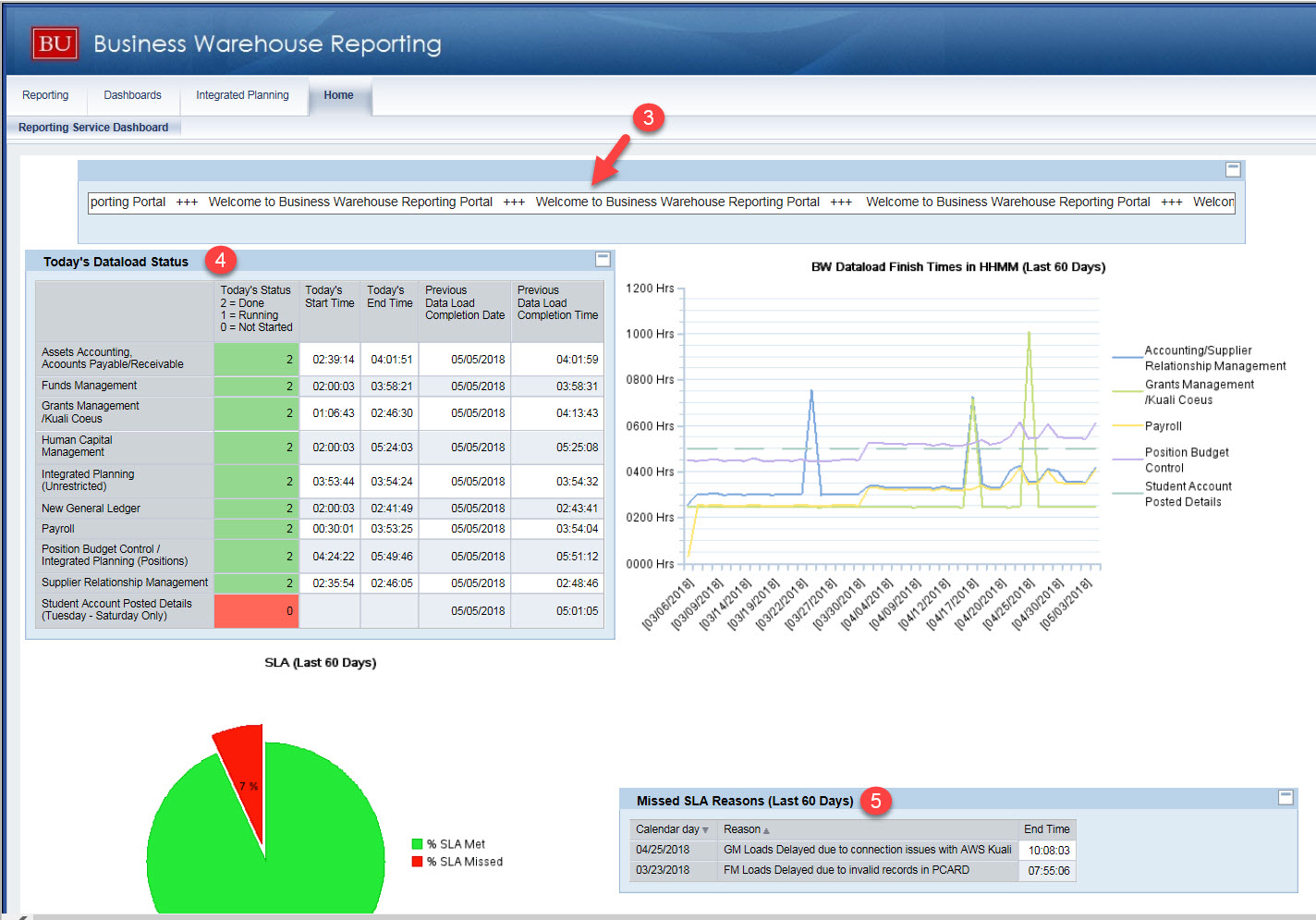Select the Home tab

pyautogui.click(x=338, y=95)
